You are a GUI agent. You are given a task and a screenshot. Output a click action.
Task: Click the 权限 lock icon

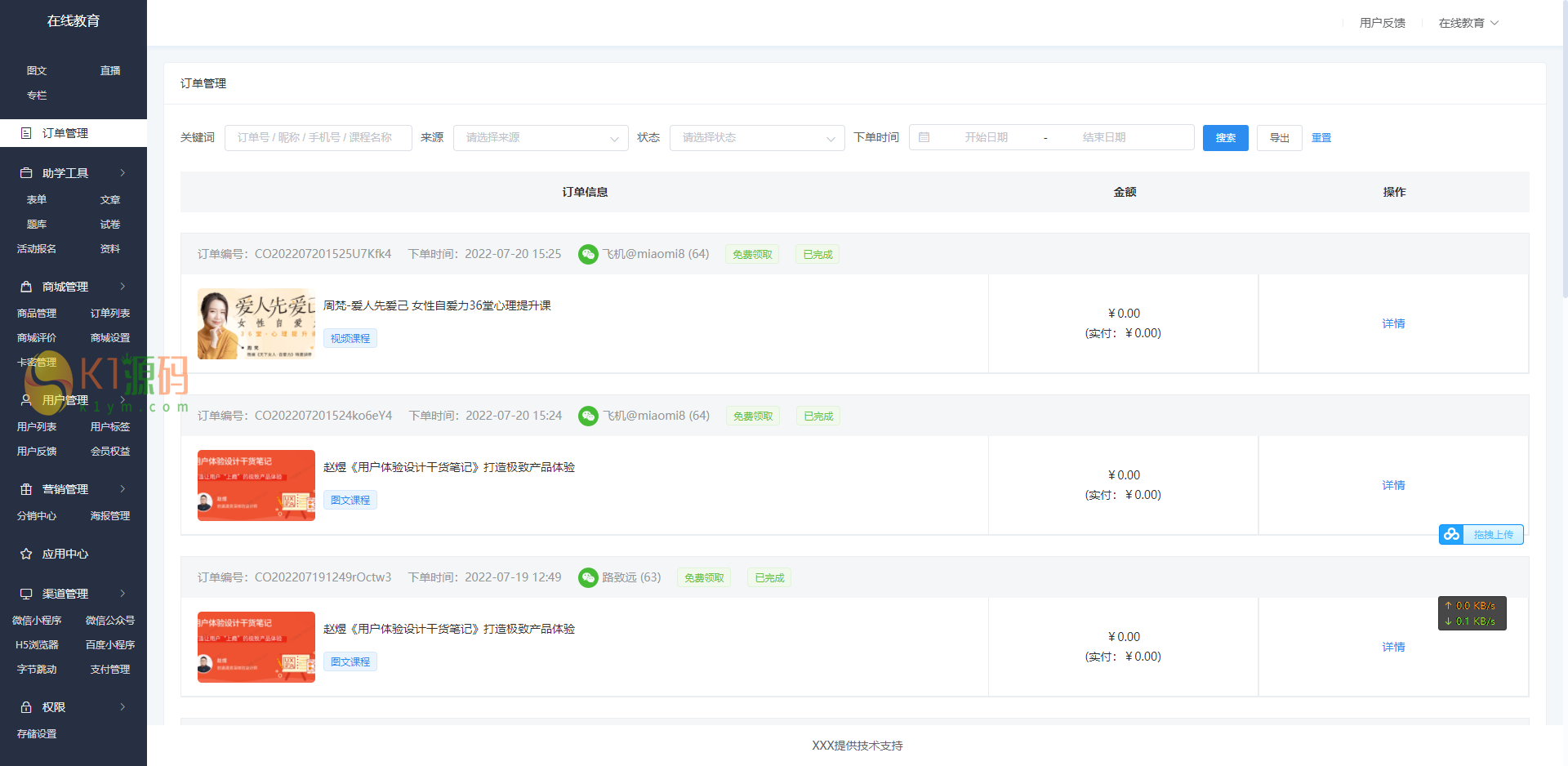(x=26, y=707)
